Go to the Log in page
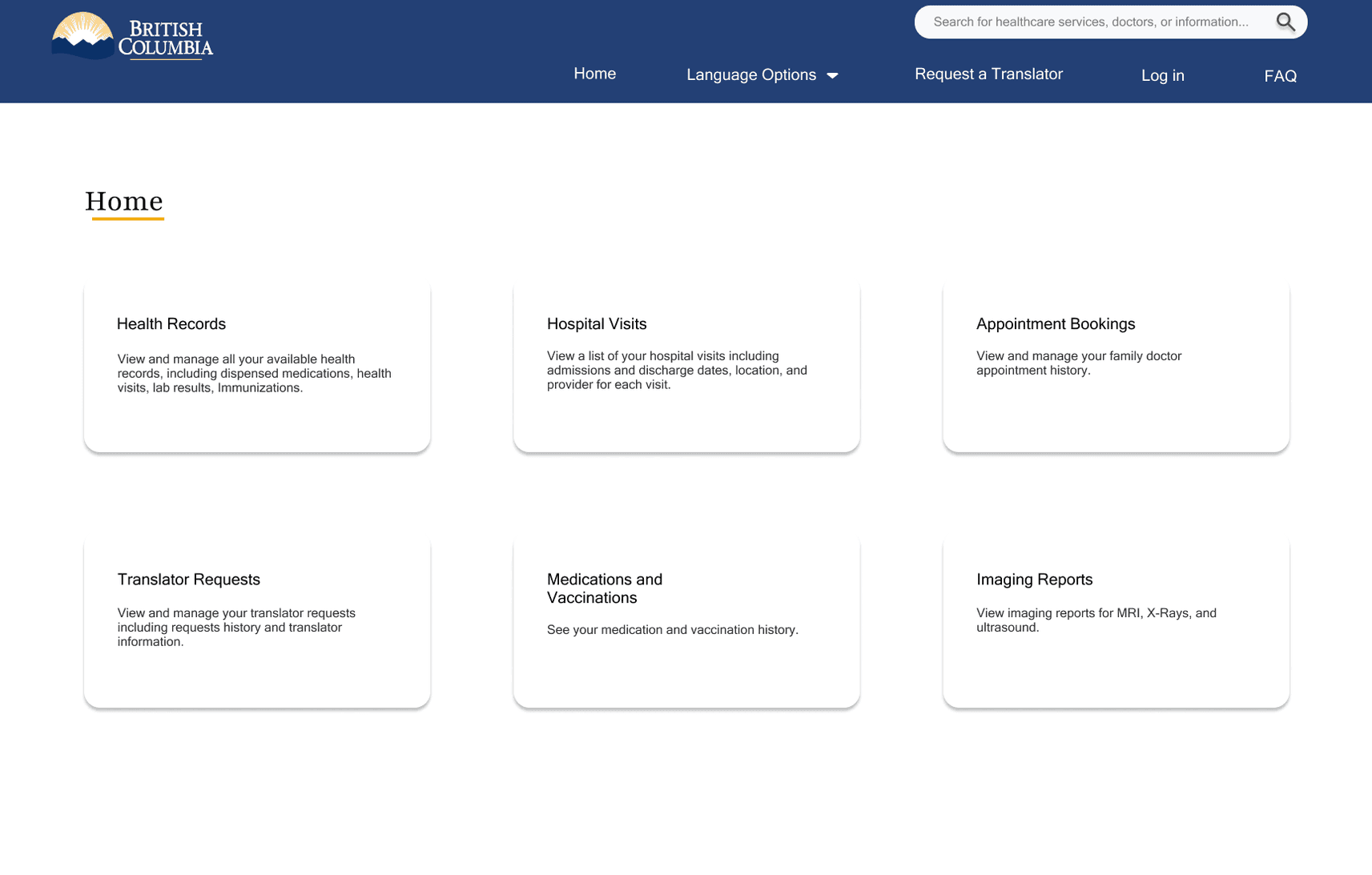Image resolution: width=1372 pixels, height=875 pixels. point(1162,75)
